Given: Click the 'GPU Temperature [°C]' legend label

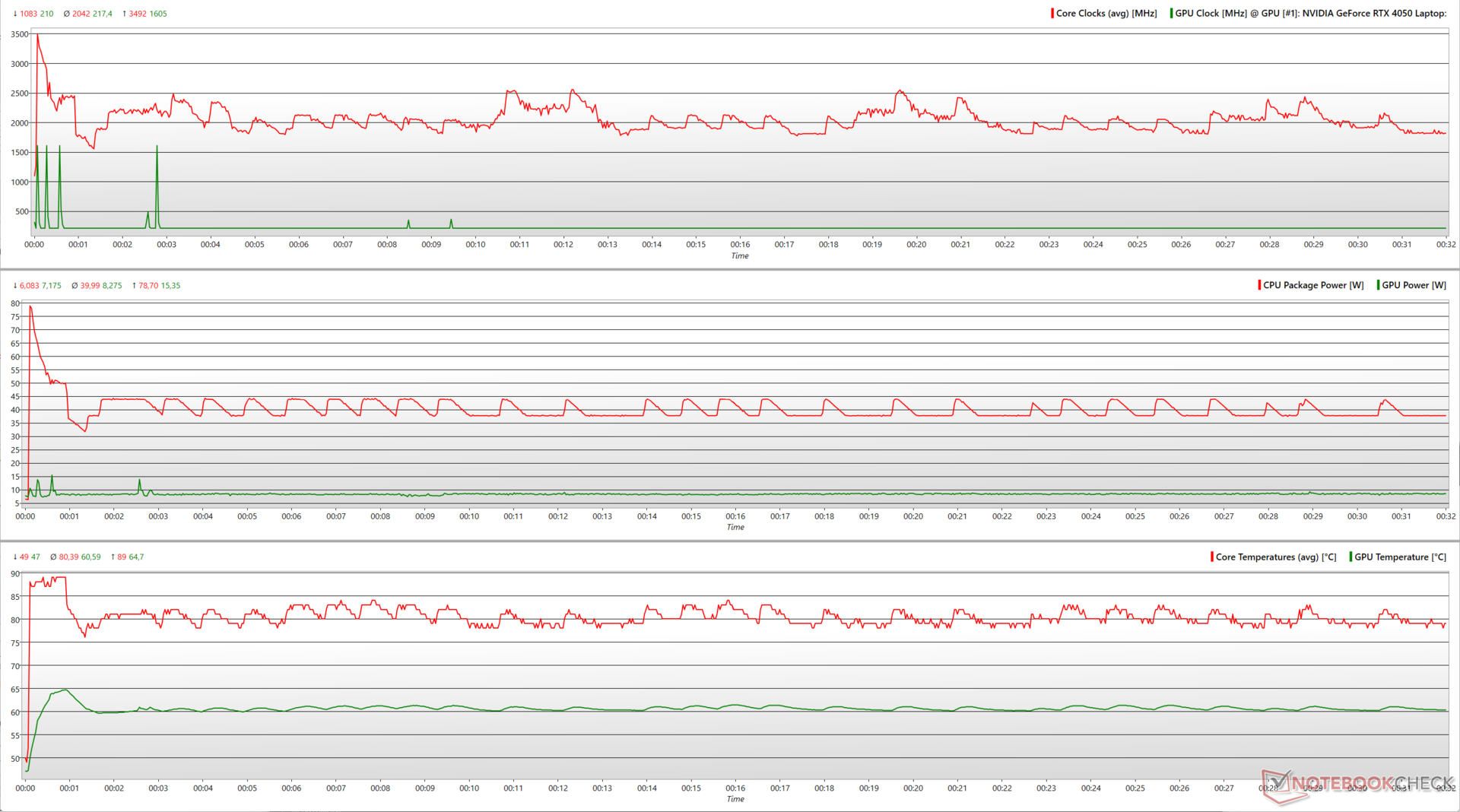Looking at the screenshot, I should (x=1400, y=557).
